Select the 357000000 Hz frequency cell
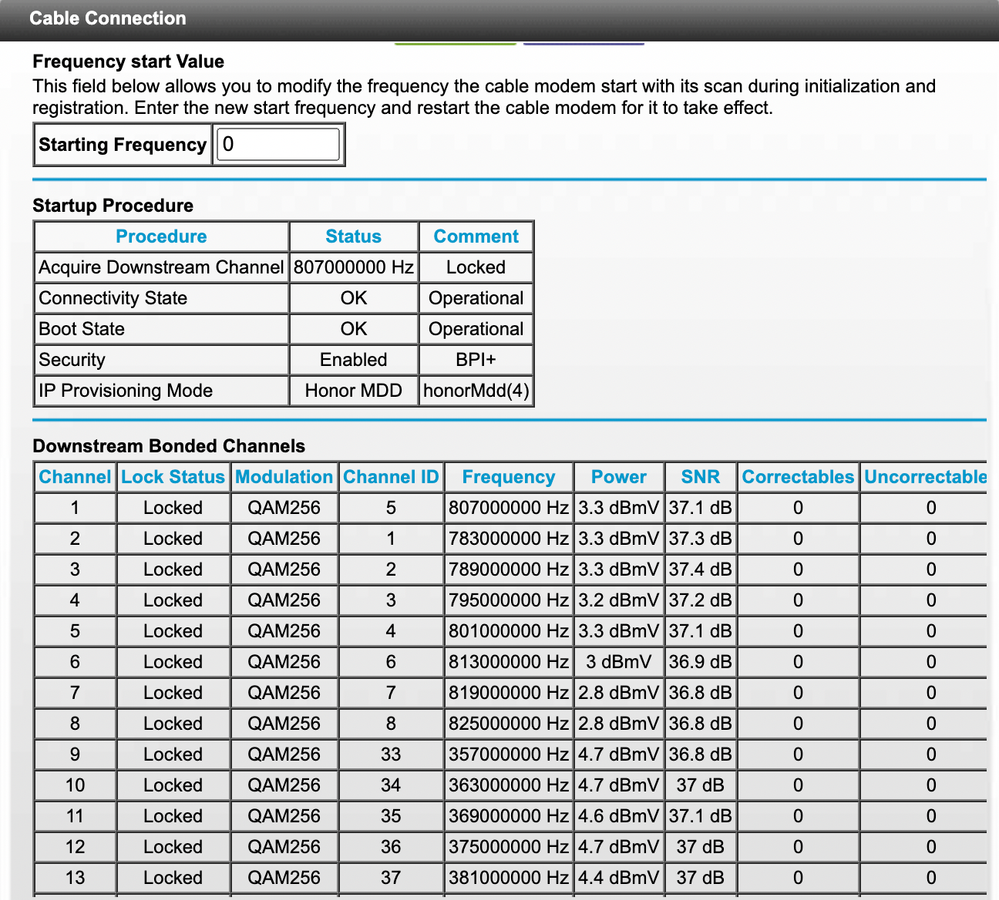The height and width of the screenshot is (900, 999). (509, 755)
